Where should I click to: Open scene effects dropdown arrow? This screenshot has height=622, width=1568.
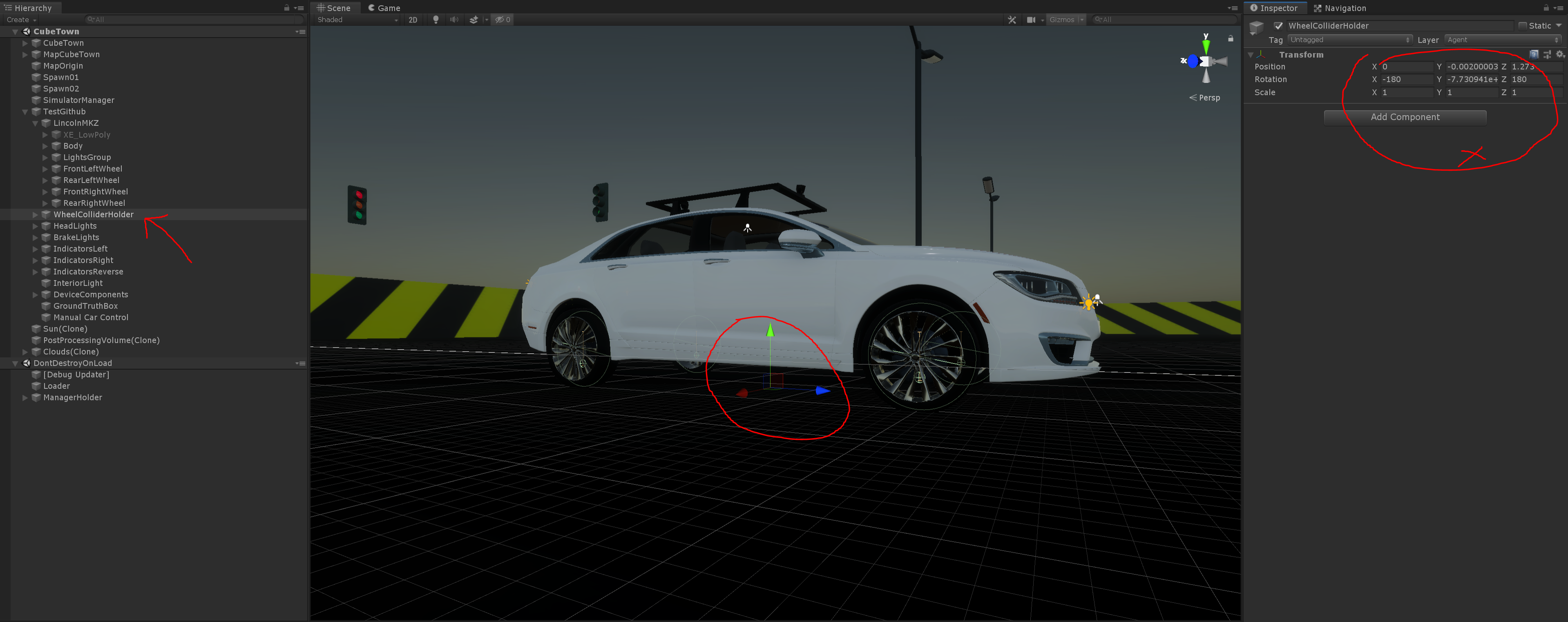tap(486, 20)
